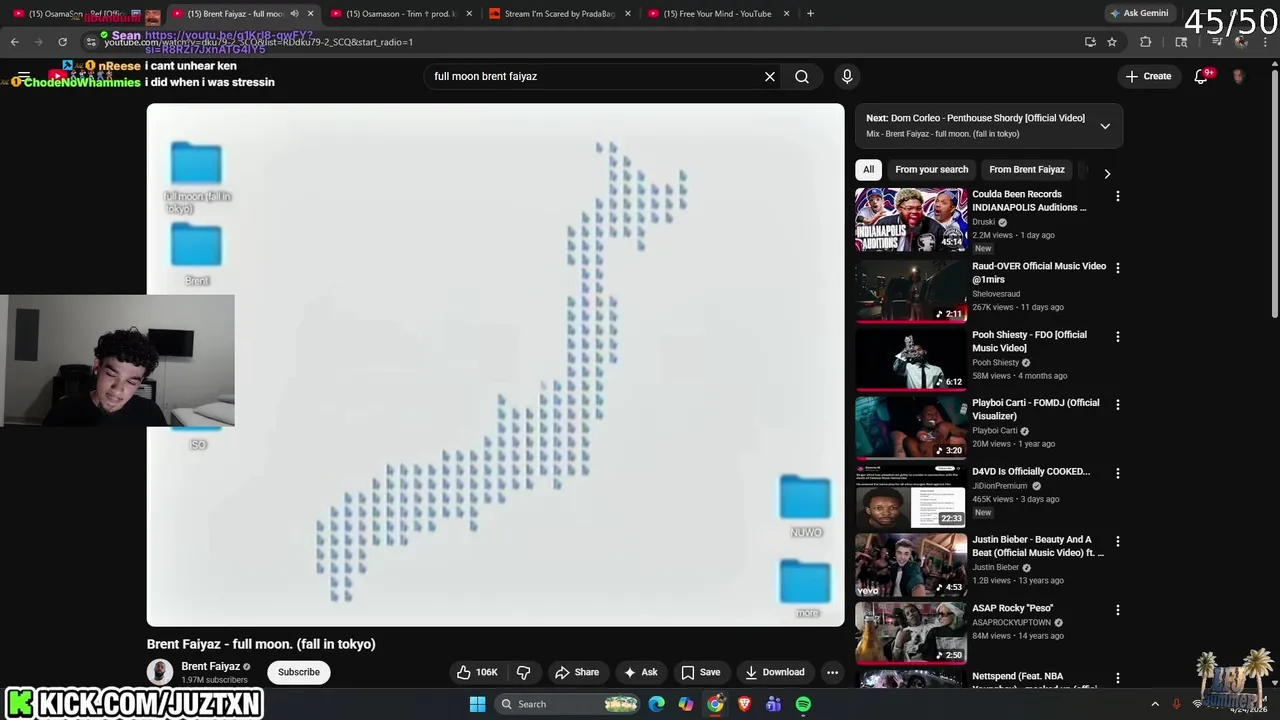Open Raud-OVER Official Music Video thumbnail
The height and width of the screenshot is (720, 1280).
click(x=911, y=291)
